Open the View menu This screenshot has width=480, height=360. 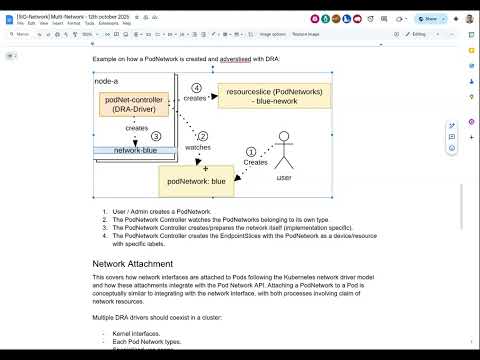[x=44, y=23]
